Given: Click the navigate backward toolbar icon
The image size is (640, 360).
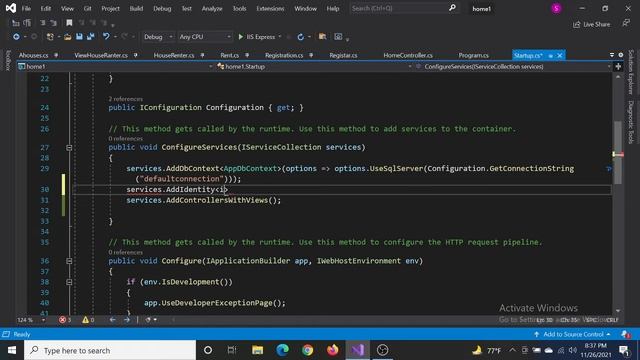Looking at the screenshot, I should pos(16,37).
